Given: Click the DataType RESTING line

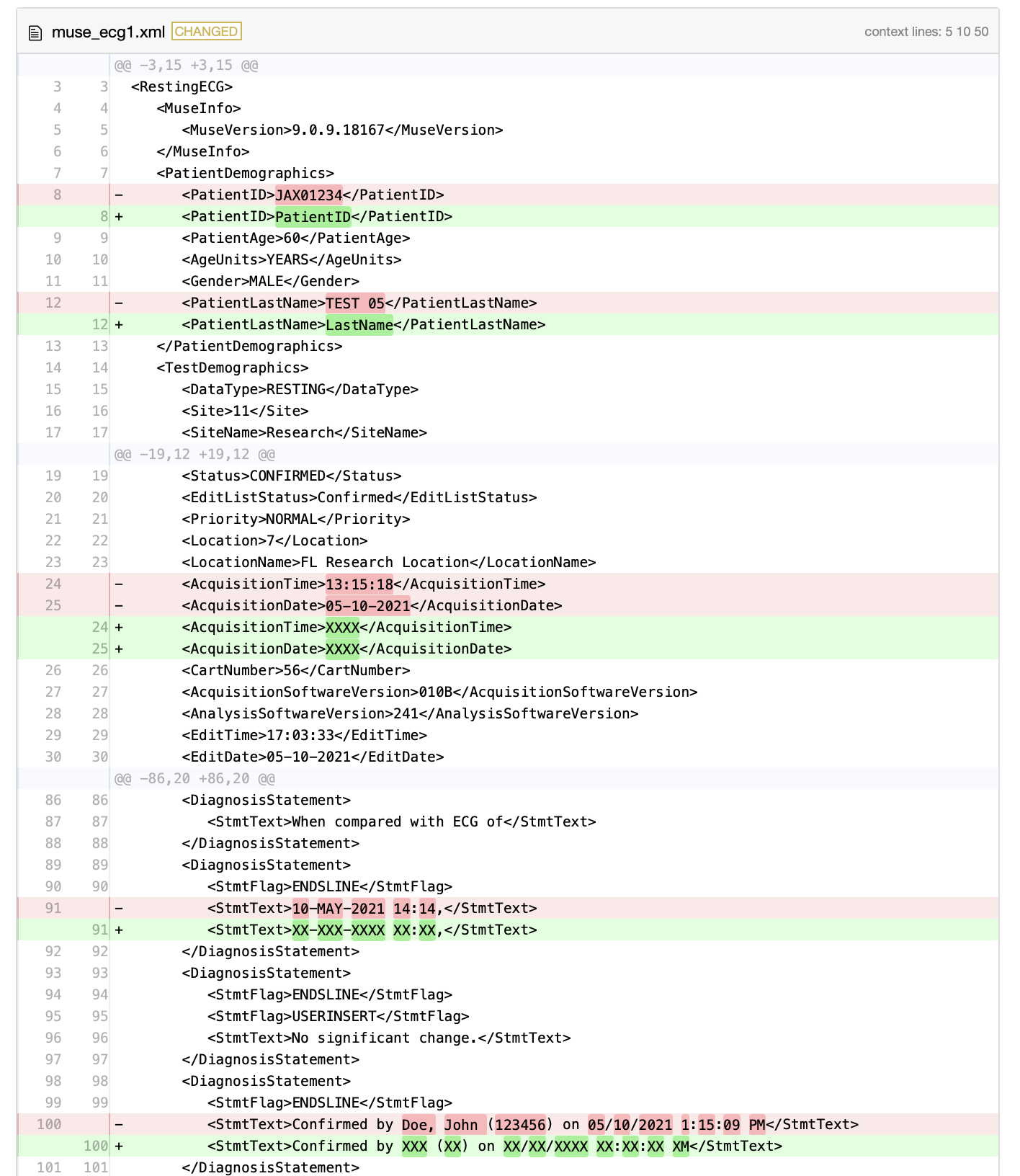Looking at the screenshot, I should click(x=300, y=389).
